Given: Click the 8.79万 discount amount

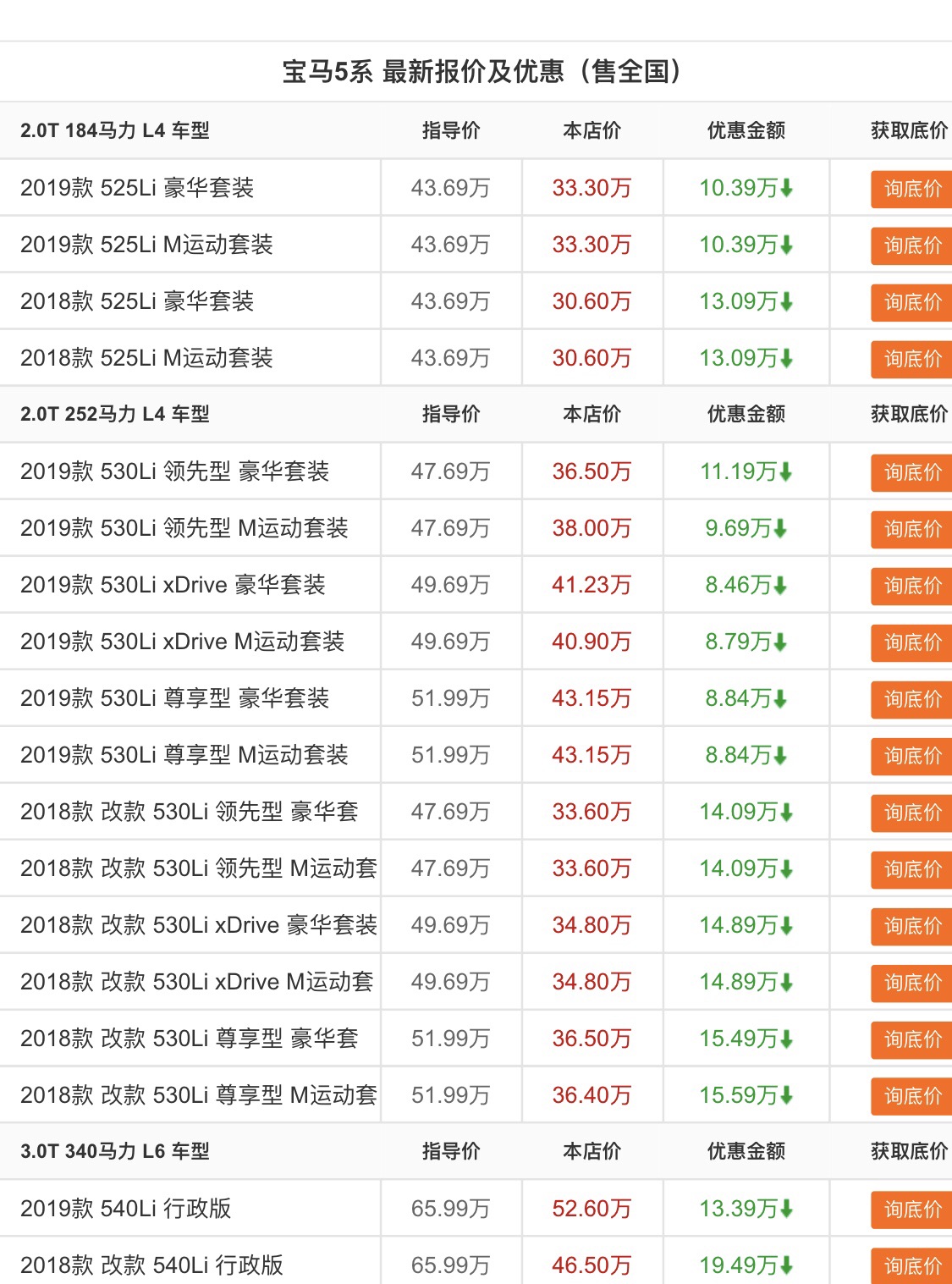Looking at the screenshot, I should tap(746, 642).
